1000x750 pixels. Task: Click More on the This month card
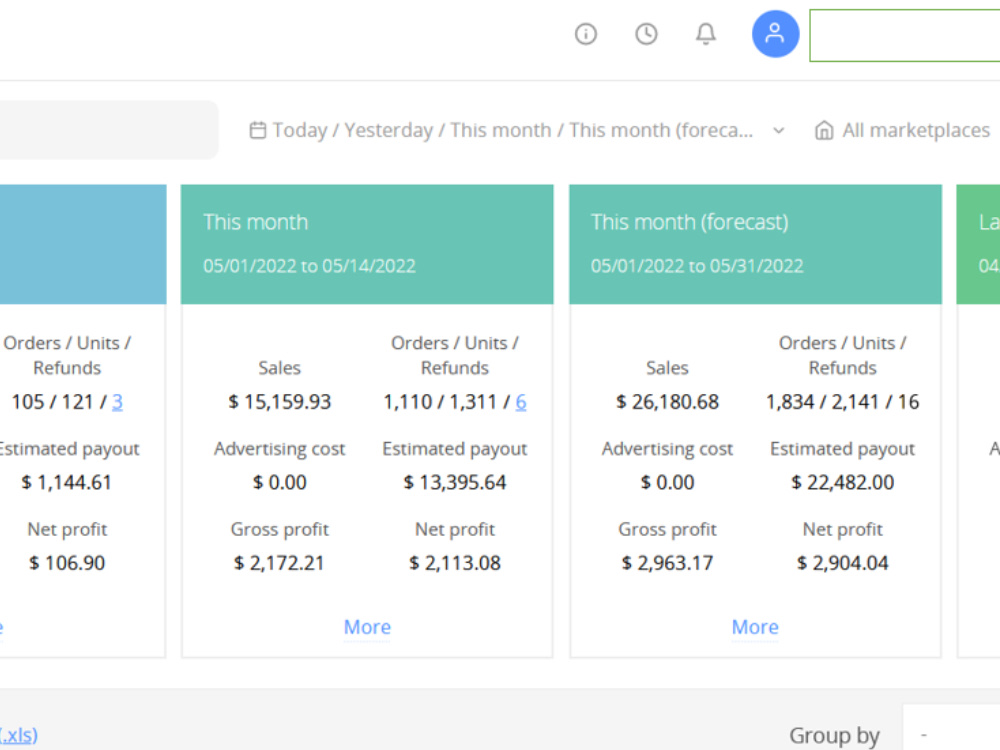pos(367,627)
